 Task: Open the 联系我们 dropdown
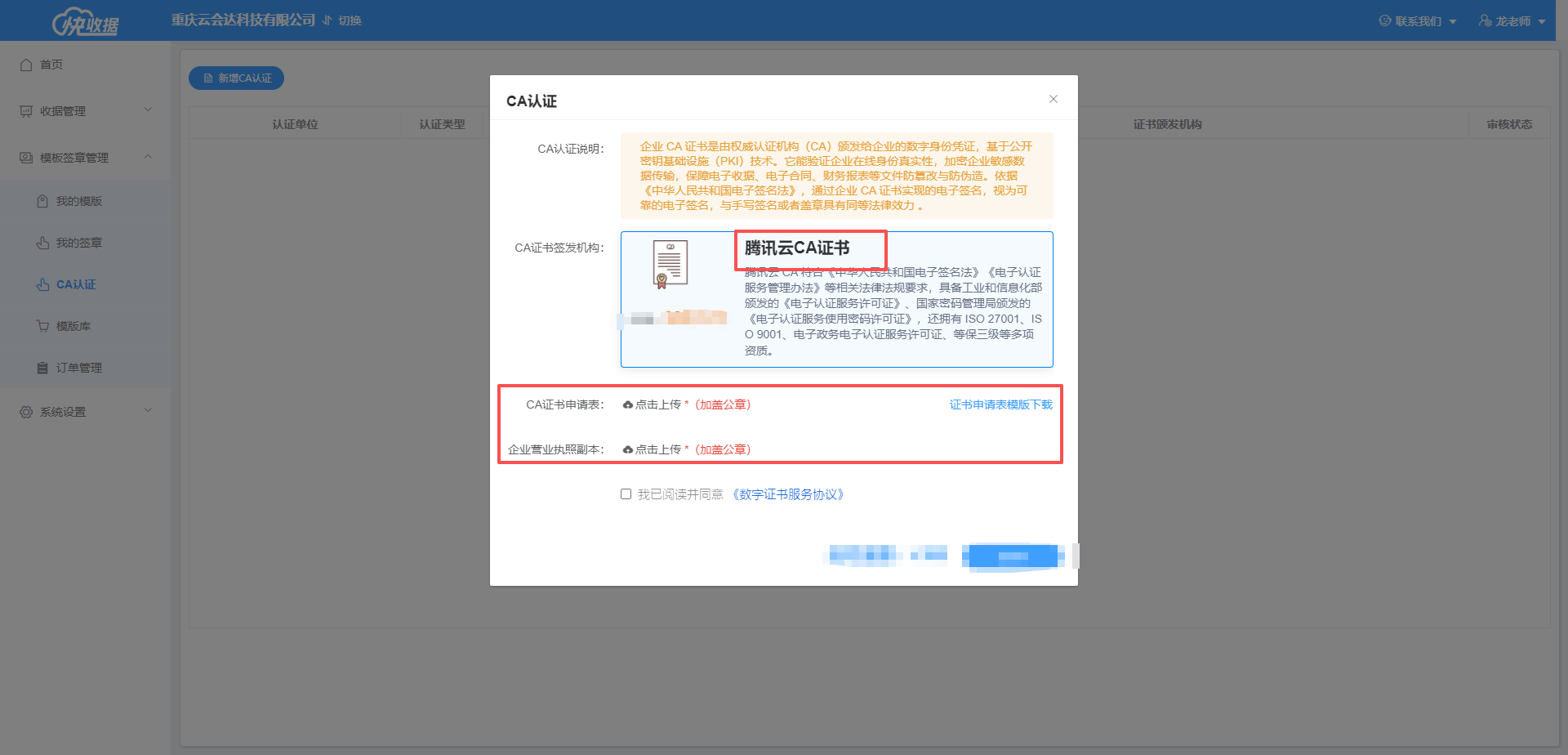(x=1417, y=21)
